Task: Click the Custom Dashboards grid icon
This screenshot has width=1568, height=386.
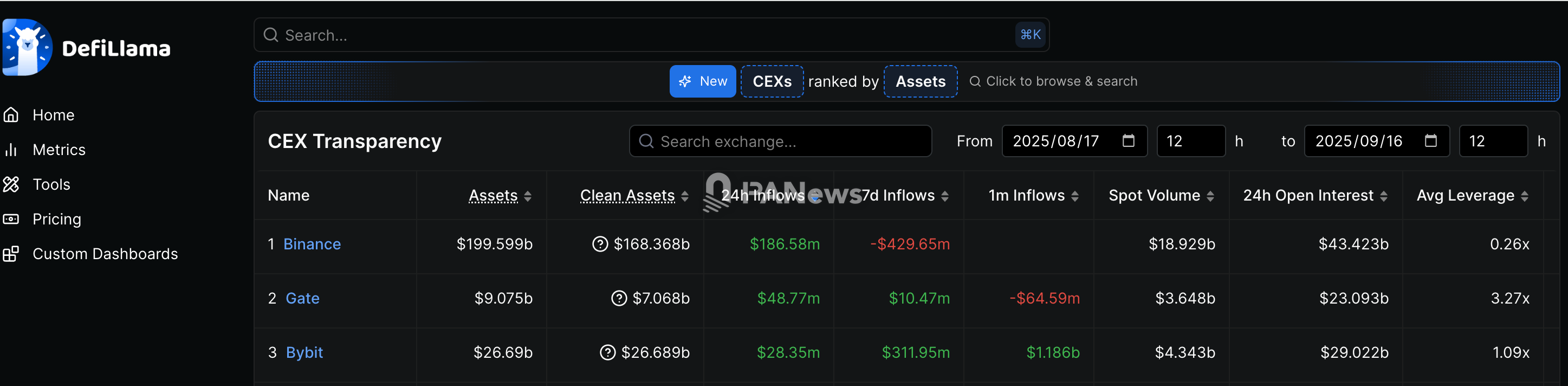Action: coord(11,254)
